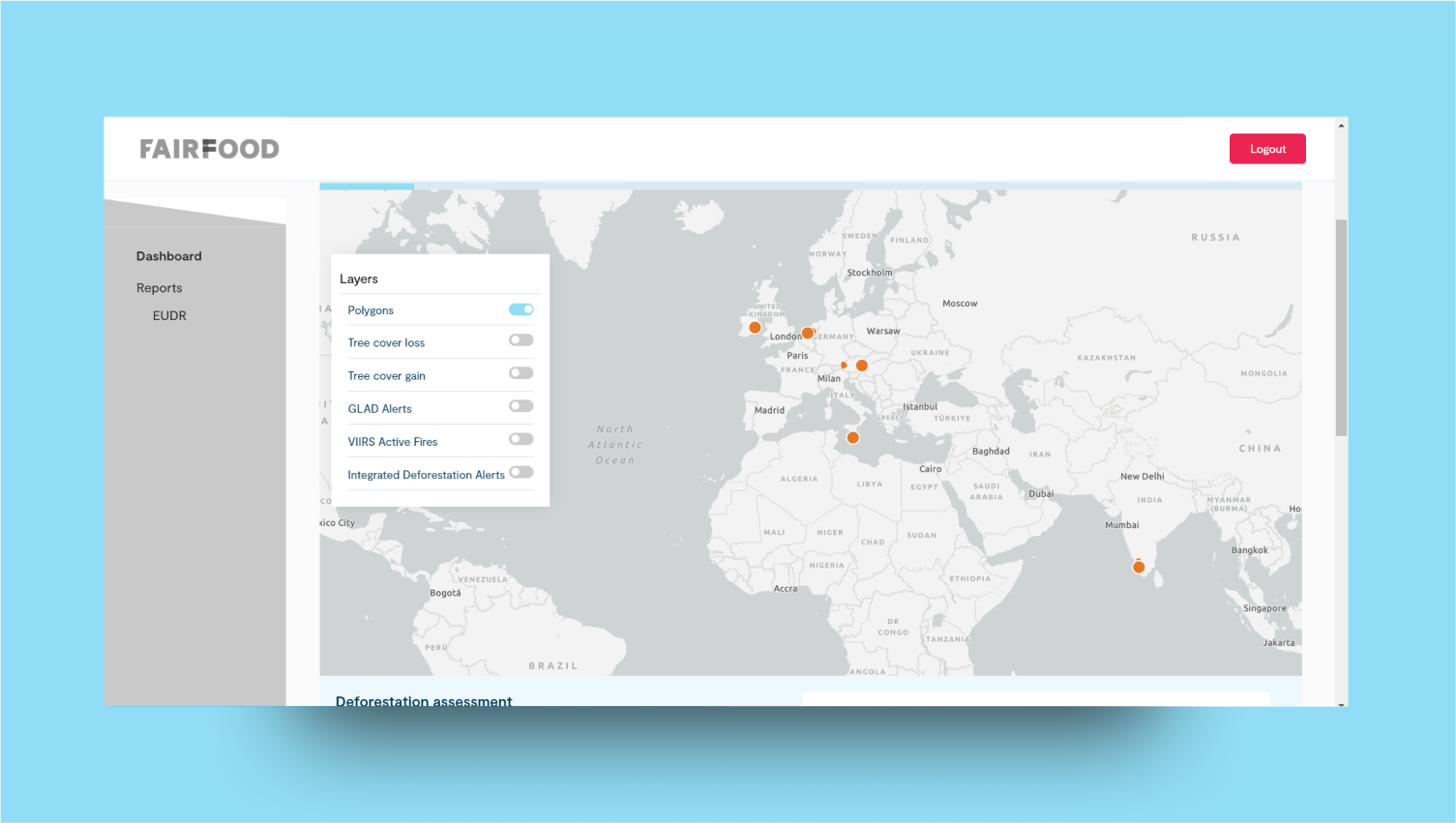Turn on the VIIRS Active Fires toggle
The image size is (1456, 823).
point(521,439)
